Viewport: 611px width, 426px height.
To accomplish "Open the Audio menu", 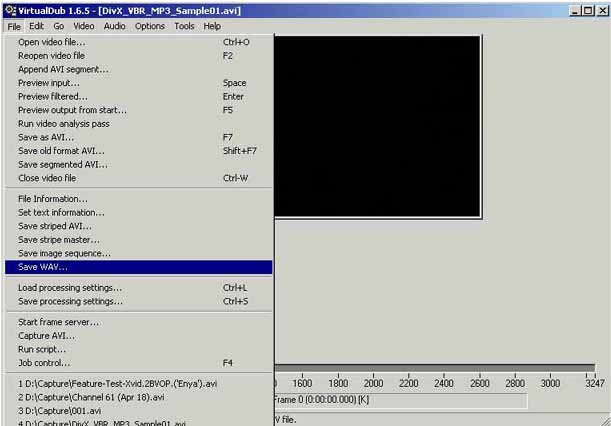I will click(115, 26).
